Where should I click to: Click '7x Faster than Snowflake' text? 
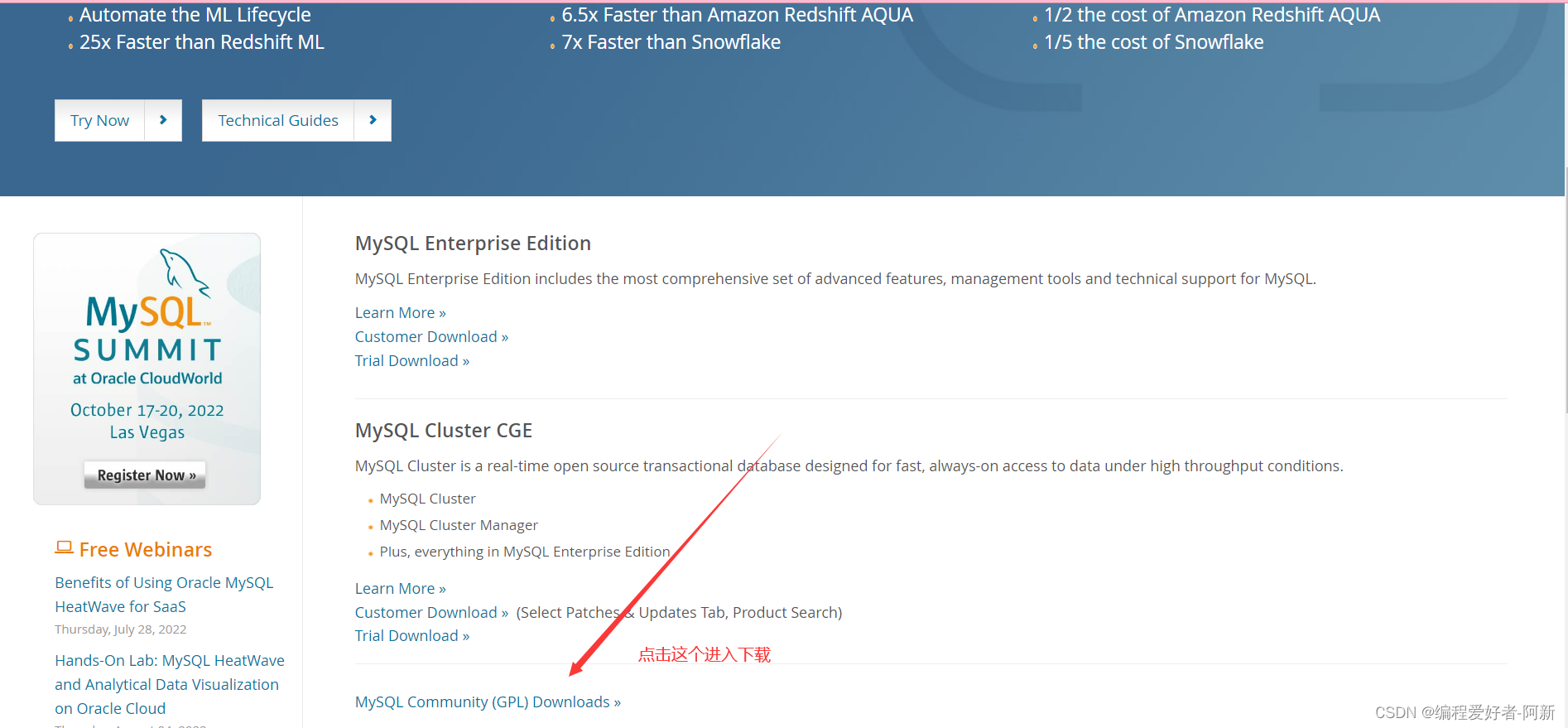click(671, 42)
